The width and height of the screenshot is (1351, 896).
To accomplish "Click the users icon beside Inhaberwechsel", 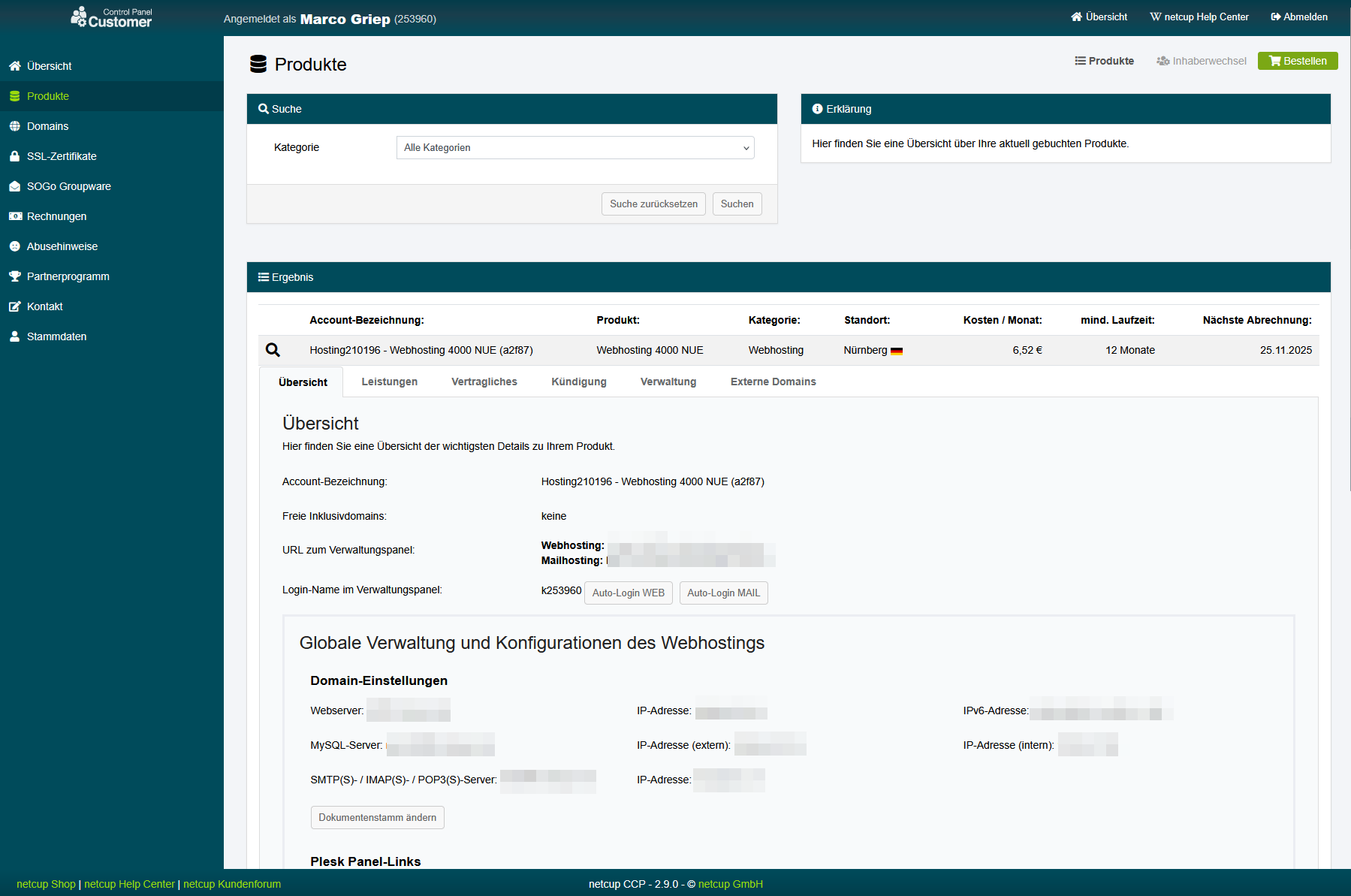I will [x=1163, y=61].
